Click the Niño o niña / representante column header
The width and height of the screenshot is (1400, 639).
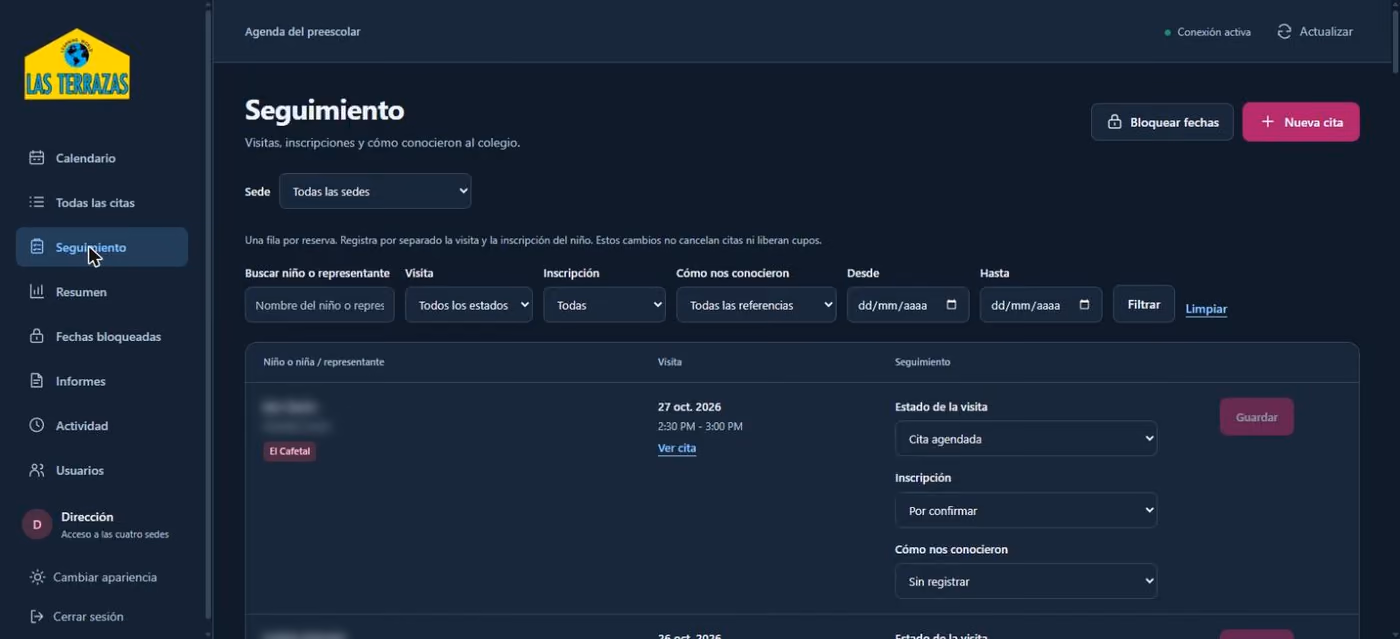(x=324, y=362)
